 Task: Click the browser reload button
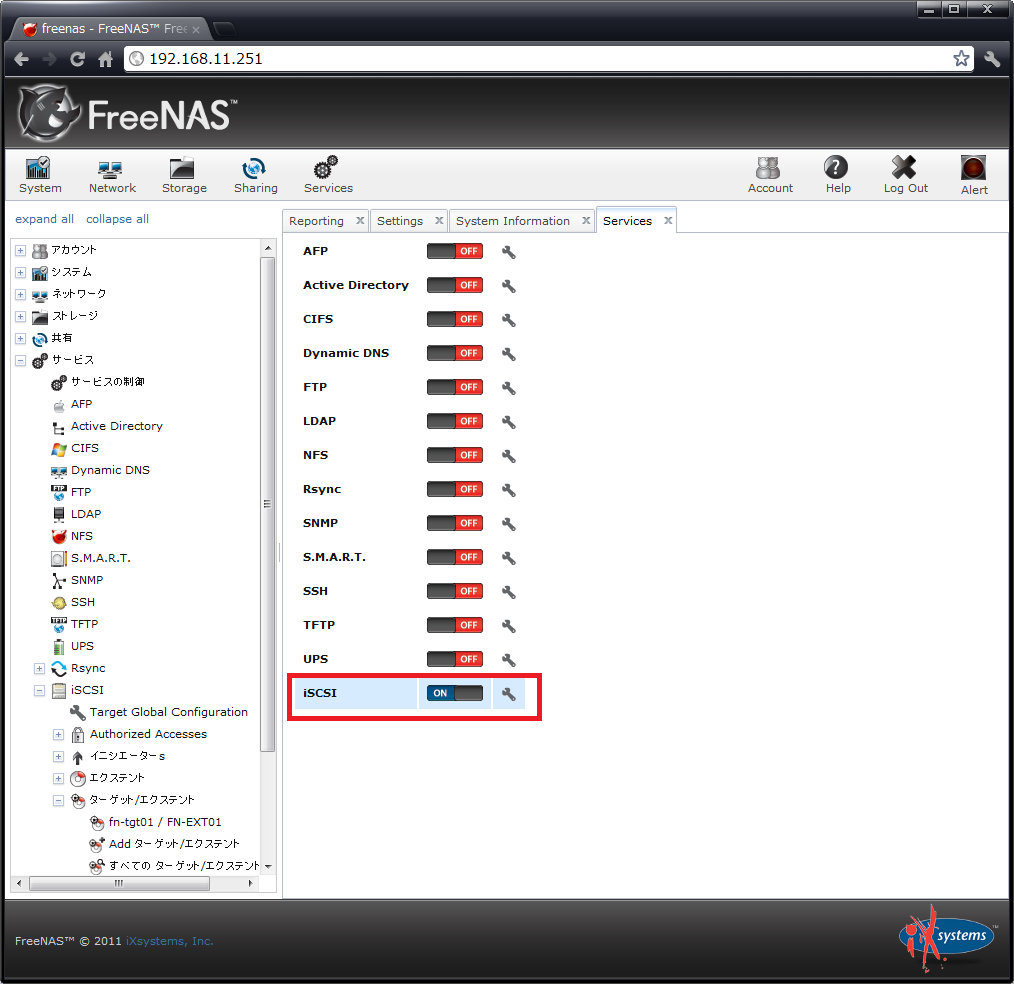(78, 59)
